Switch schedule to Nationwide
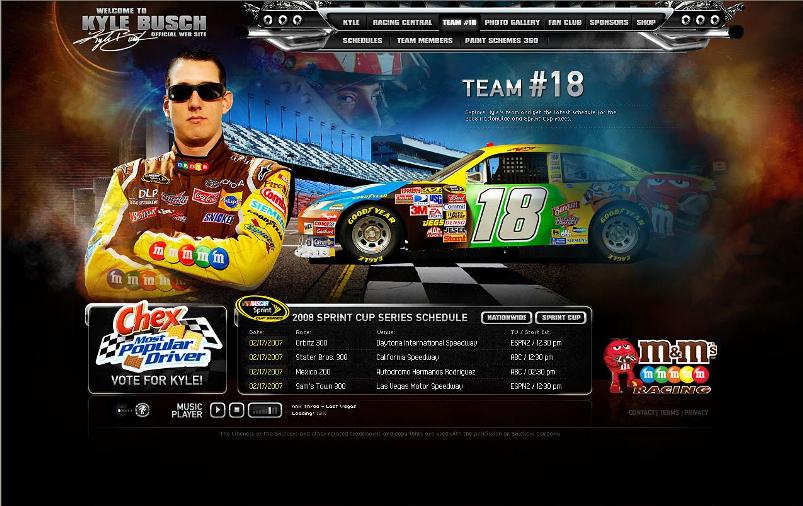Screen dimensions: 803x506 506,318
